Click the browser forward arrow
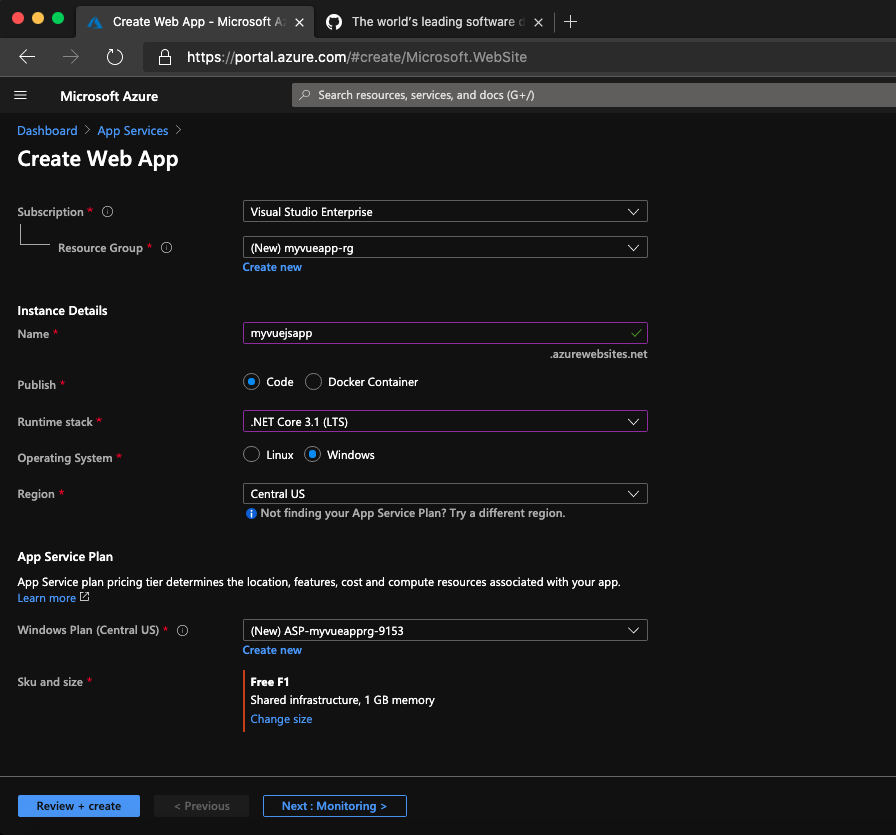Viewport: 896px width, 835px height. (70, 57)
